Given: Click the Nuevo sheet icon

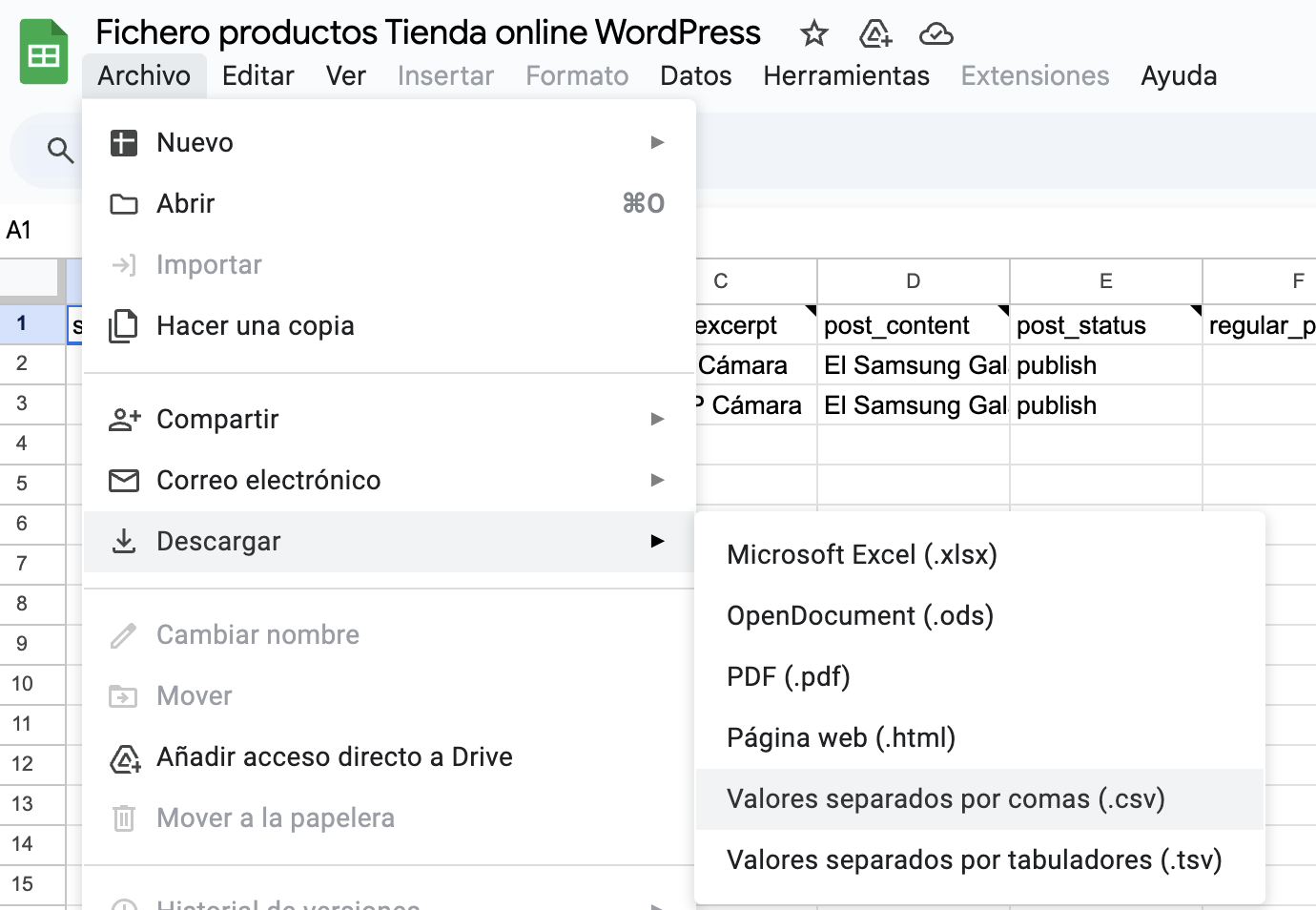Looking at the screenshot, I should [x=124, y=143].
